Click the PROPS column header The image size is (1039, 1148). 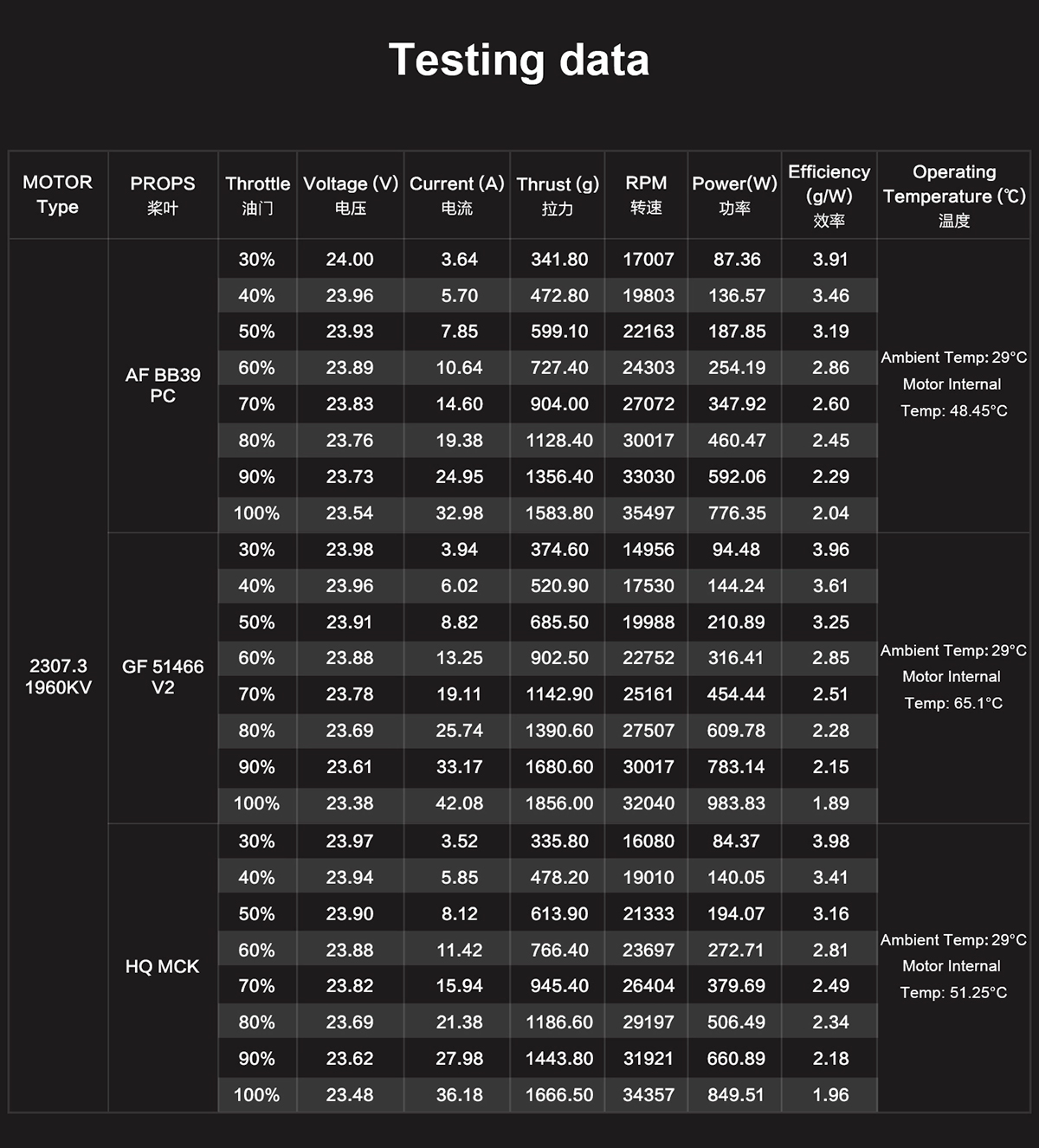click(x=163, y=195)
